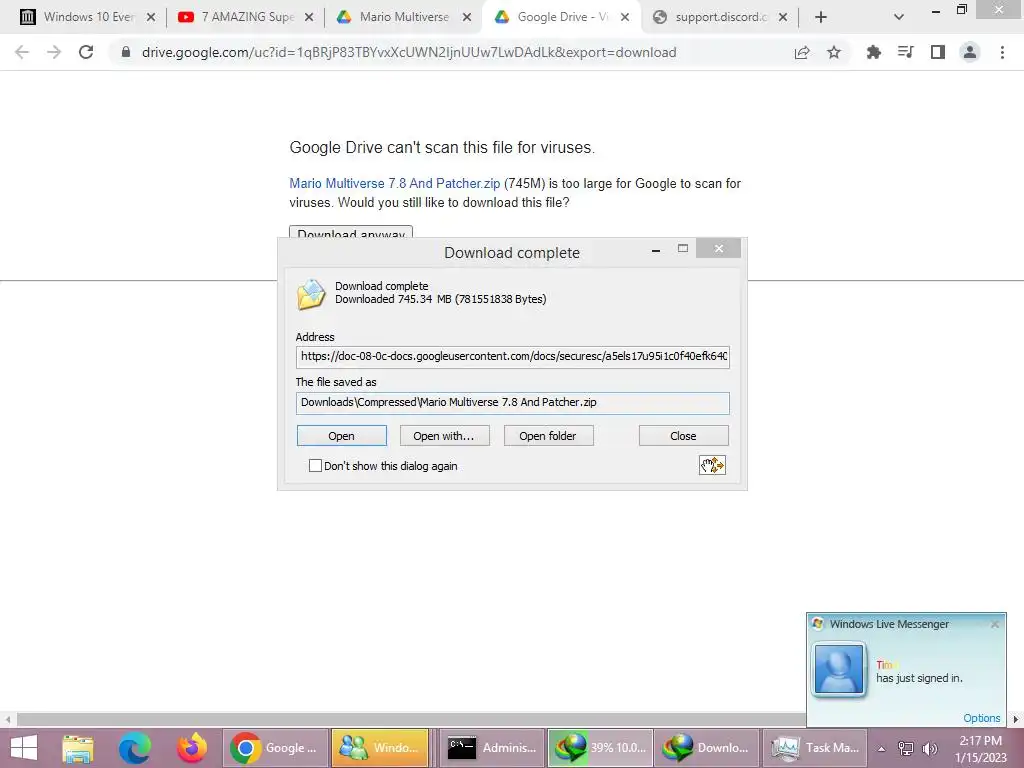Launch Firefox from taskbar
The width and height of the screenshot is (1024, 768).
coord(192,748)
